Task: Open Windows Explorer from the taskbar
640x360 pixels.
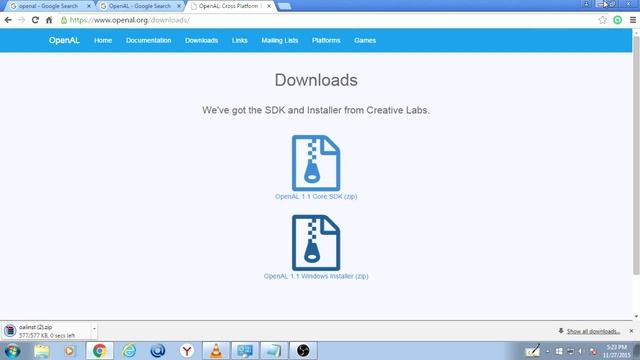Action: tap(41, 351)
